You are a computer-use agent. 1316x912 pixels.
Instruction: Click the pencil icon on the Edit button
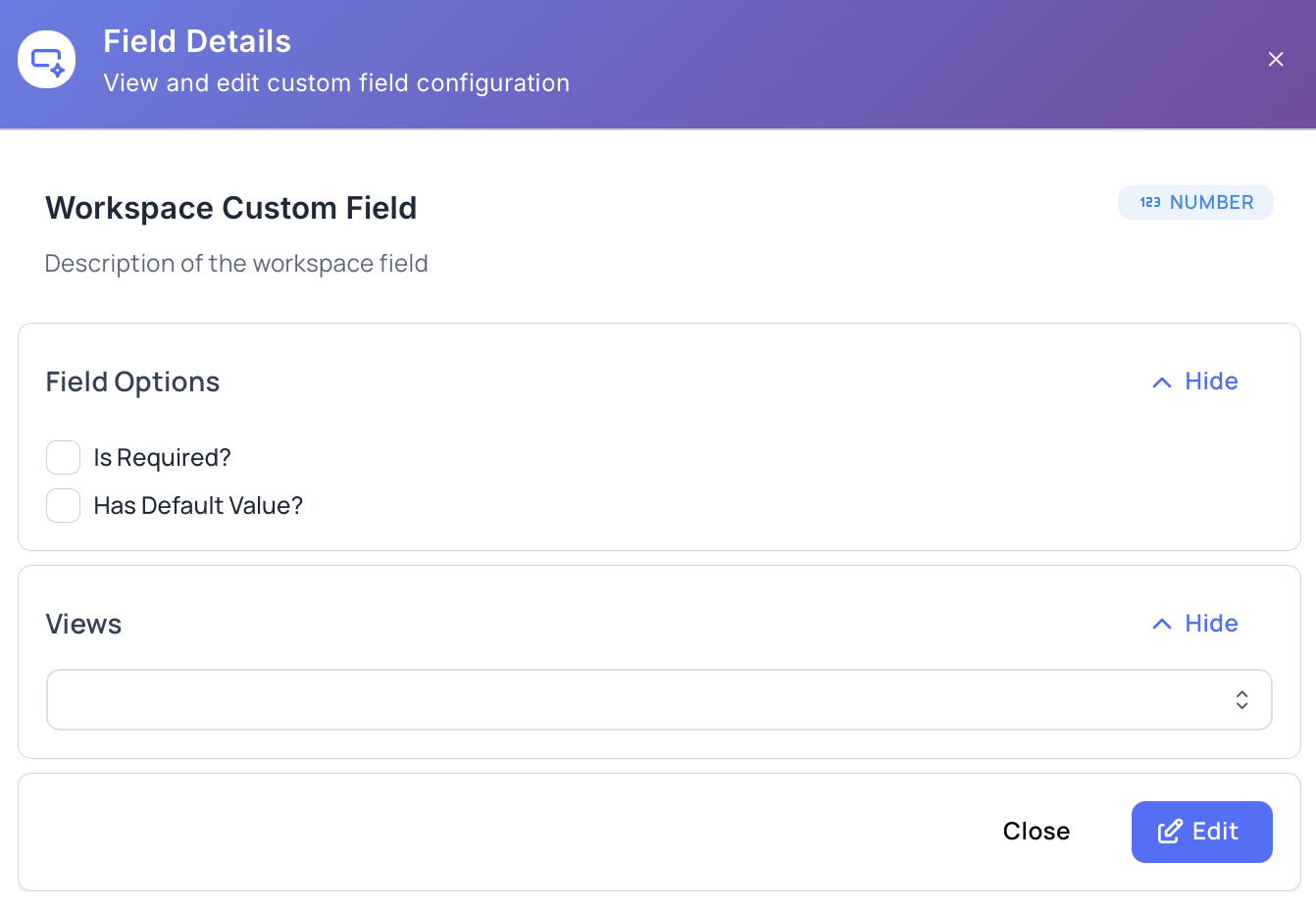(x=1170, y=831)
